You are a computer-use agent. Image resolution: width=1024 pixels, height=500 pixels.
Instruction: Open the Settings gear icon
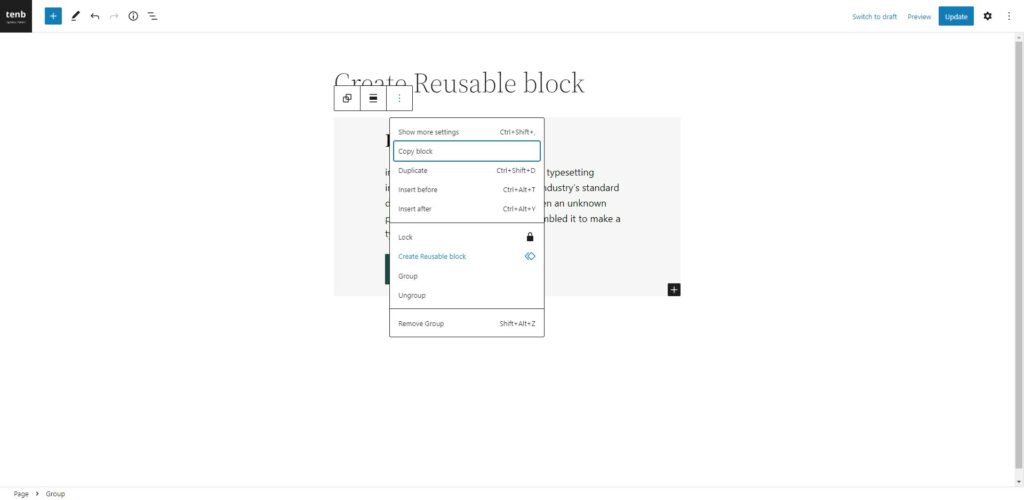[988, 16]
